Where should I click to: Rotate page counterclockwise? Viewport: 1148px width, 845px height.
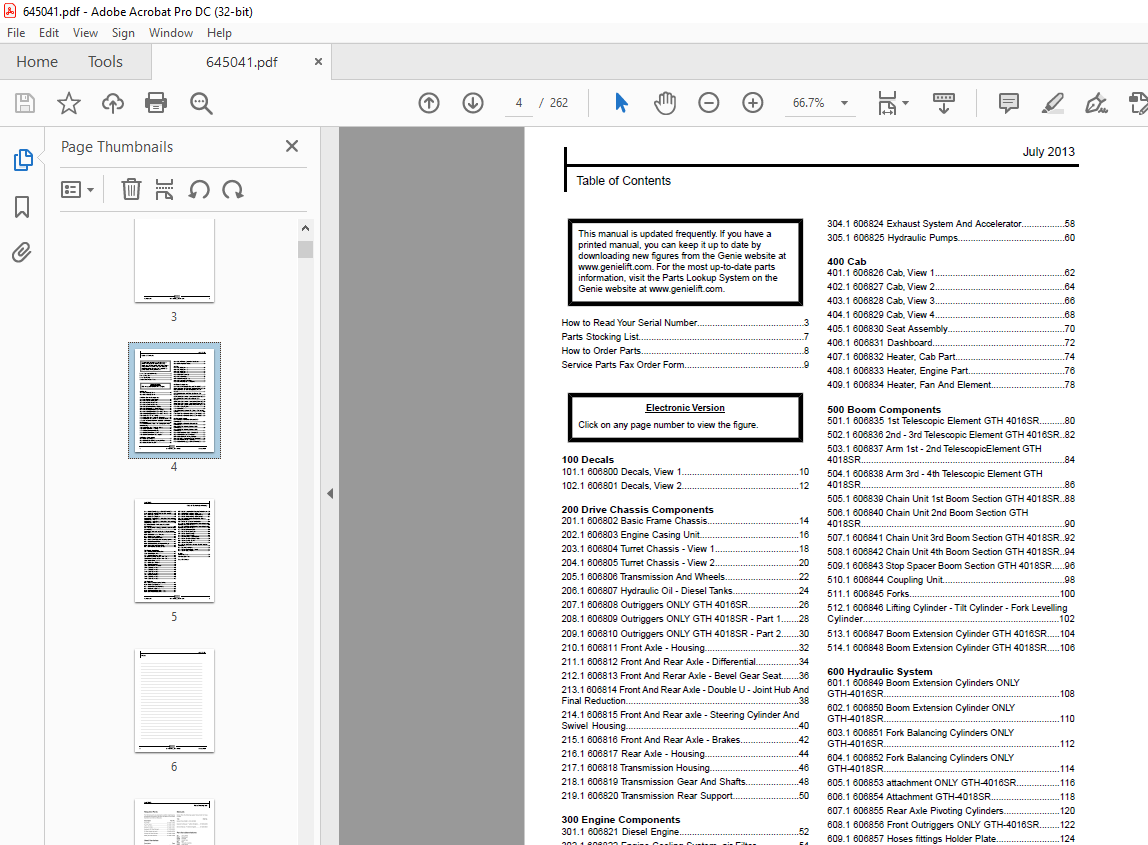[199, 190]
